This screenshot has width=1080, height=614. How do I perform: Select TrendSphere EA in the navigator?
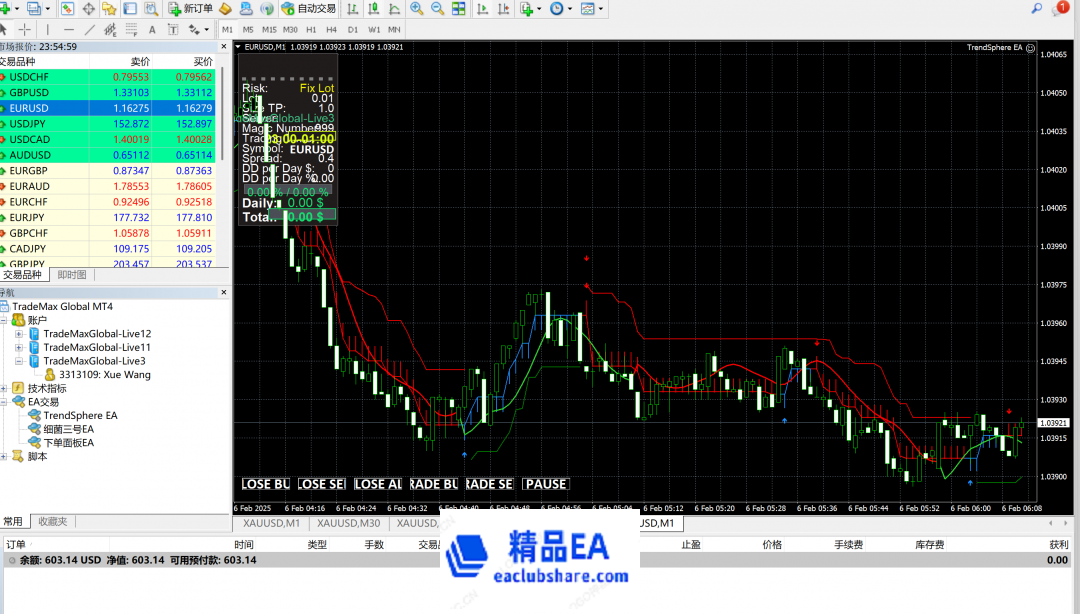pos(80,415)
